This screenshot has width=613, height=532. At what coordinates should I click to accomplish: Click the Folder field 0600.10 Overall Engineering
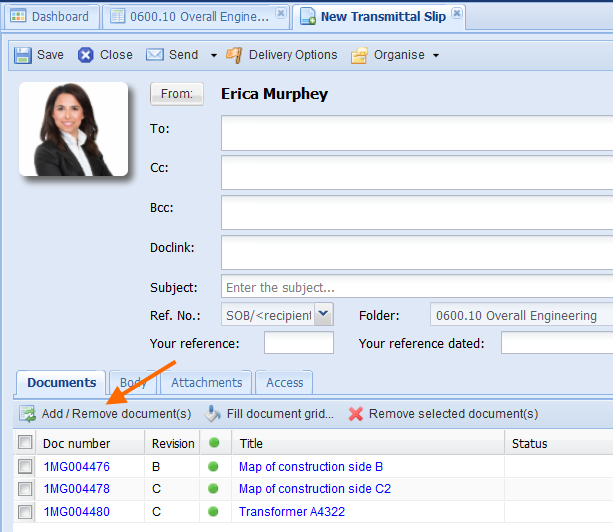pos(522,314)
